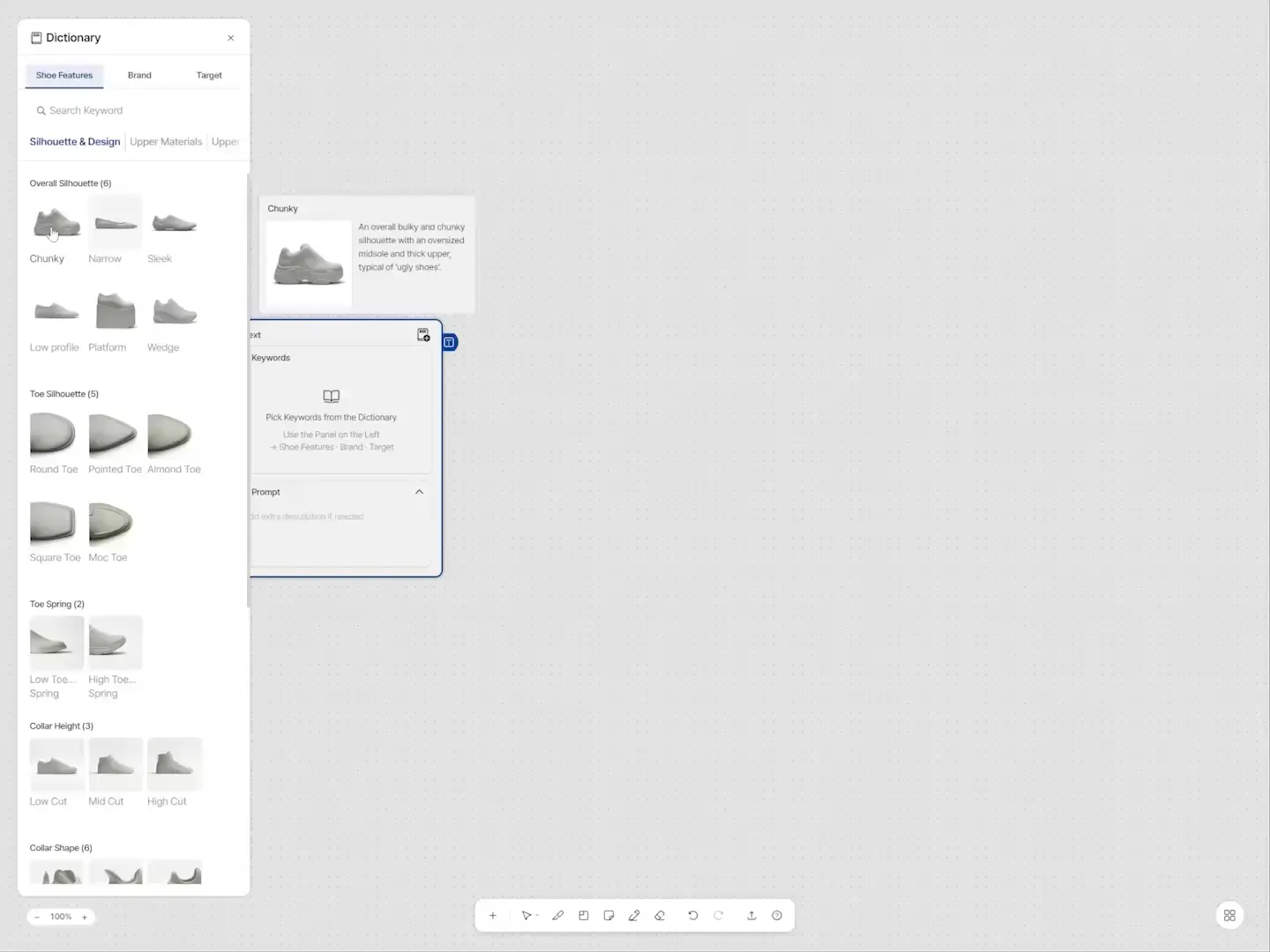1270x952 pixels.
Task: Pick the High Cut collar height
Action: click(175, 764)
